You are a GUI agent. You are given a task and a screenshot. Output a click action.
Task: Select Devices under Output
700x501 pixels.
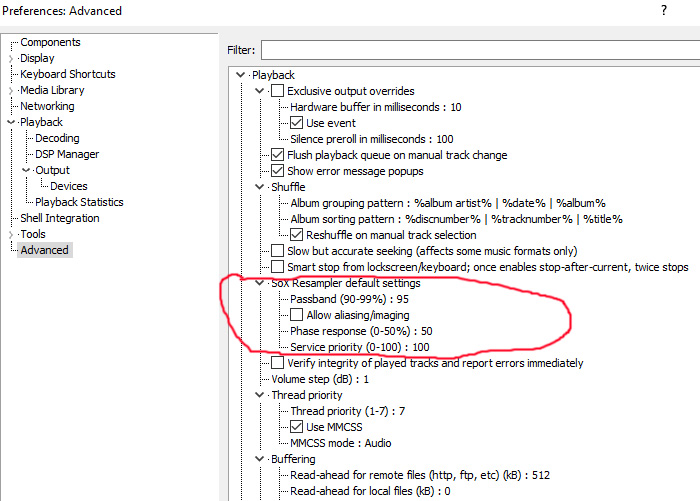68,186
